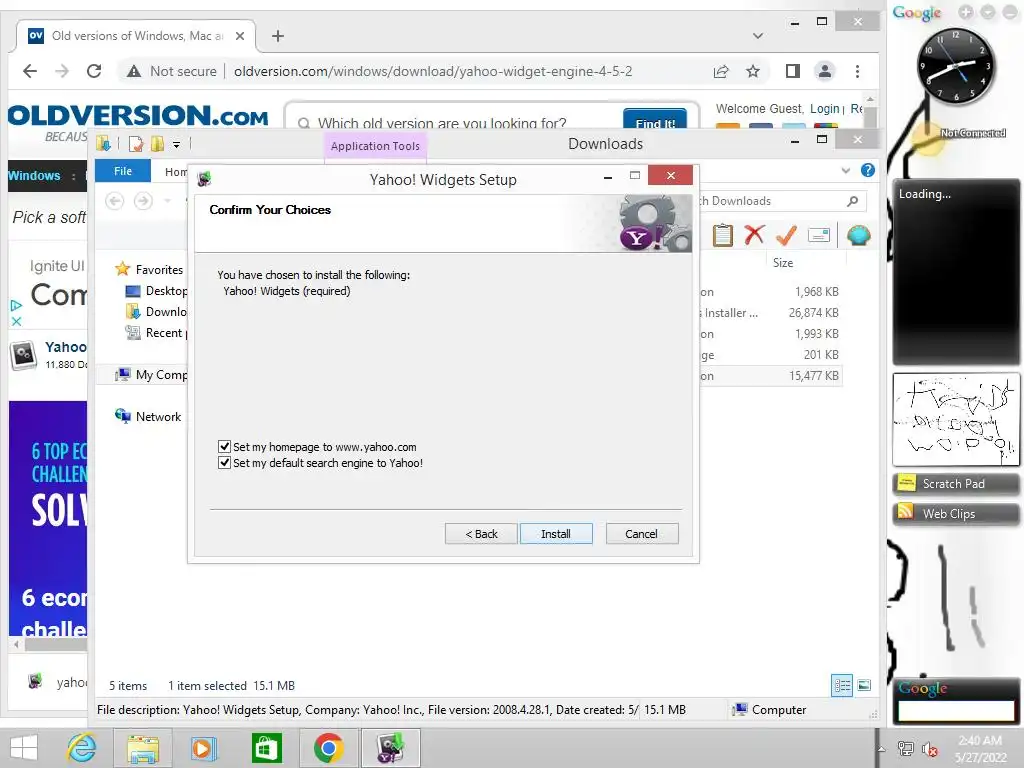Bookmark this page with star icon

tap(753, 71)
